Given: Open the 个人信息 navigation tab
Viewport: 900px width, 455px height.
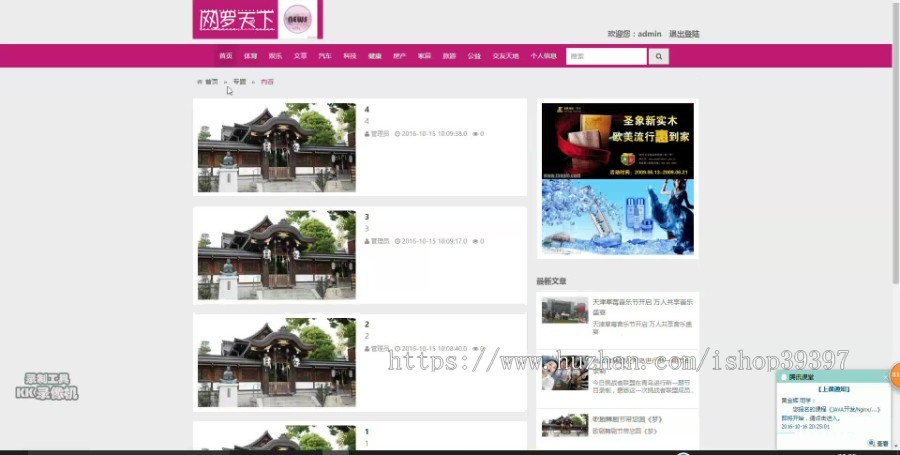Looking at the screenshot, I should point(544,56).
